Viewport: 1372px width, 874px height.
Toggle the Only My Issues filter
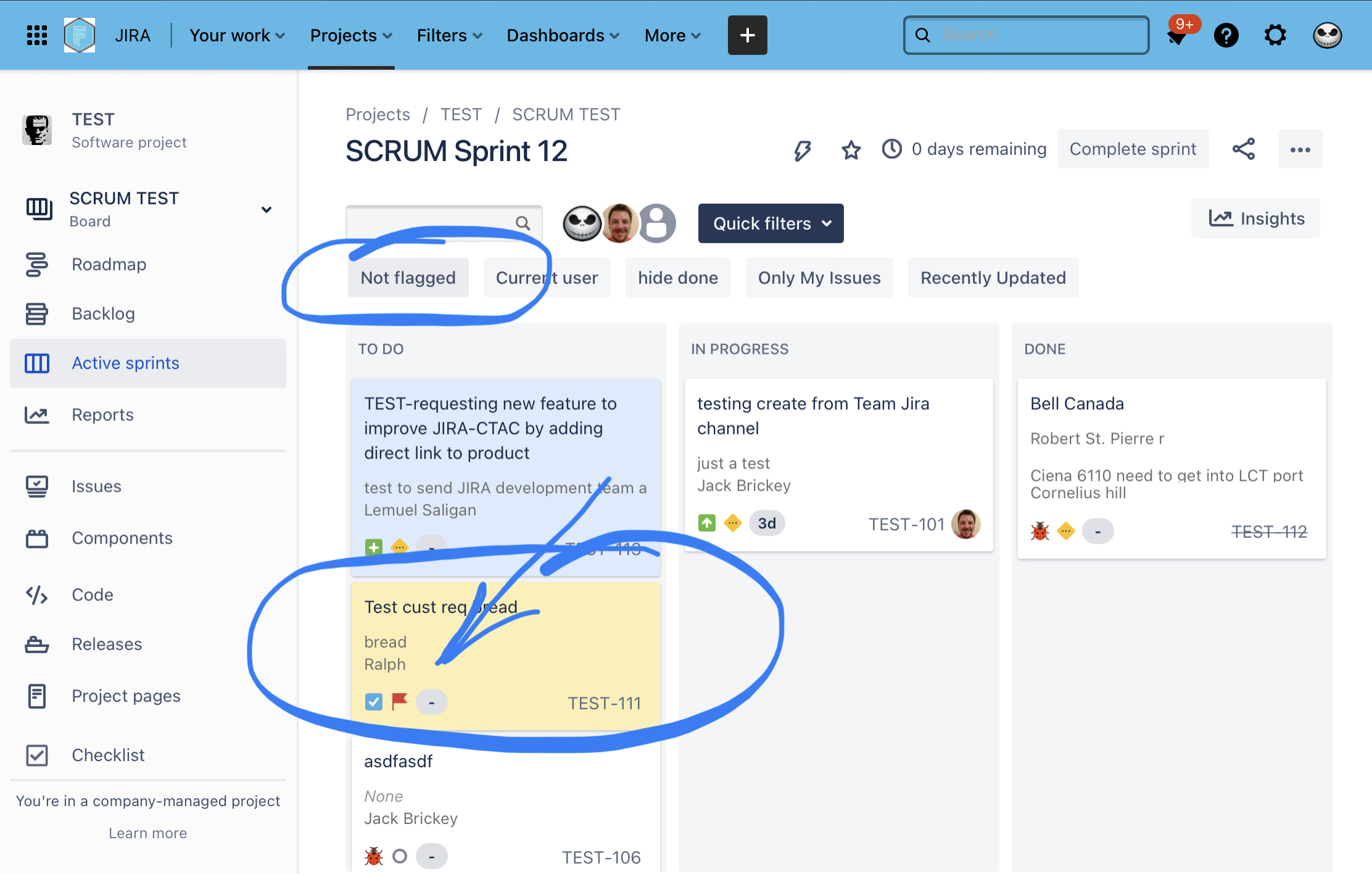click(819, 277)
